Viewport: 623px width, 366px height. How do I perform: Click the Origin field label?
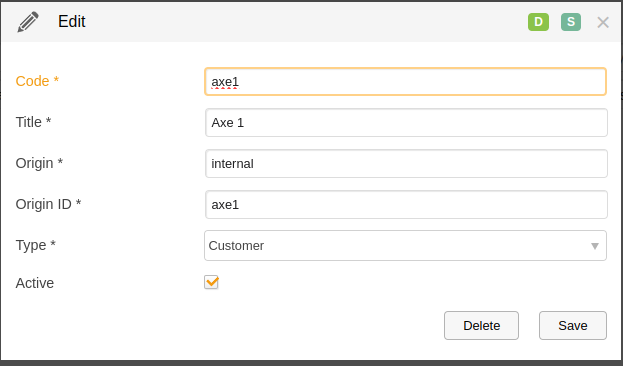point(39,163)
